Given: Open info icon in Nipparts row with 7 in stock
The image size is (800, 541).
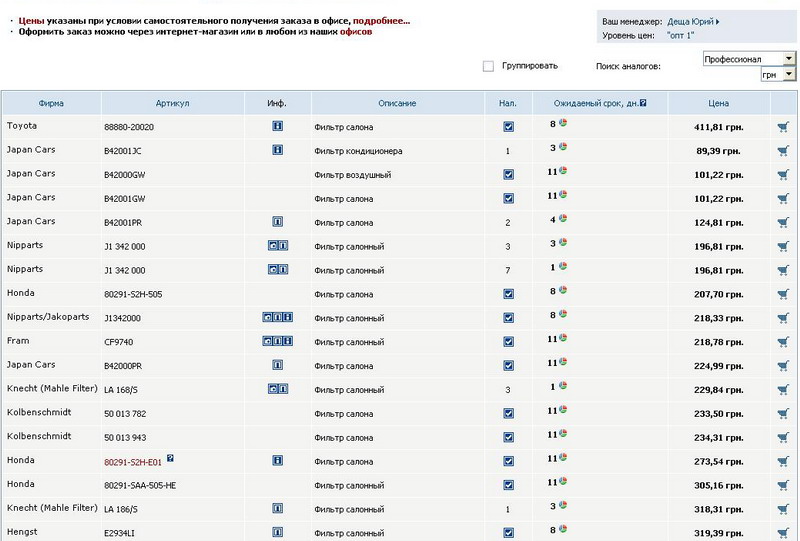Looking at the screenshot, I should (283, 269).
